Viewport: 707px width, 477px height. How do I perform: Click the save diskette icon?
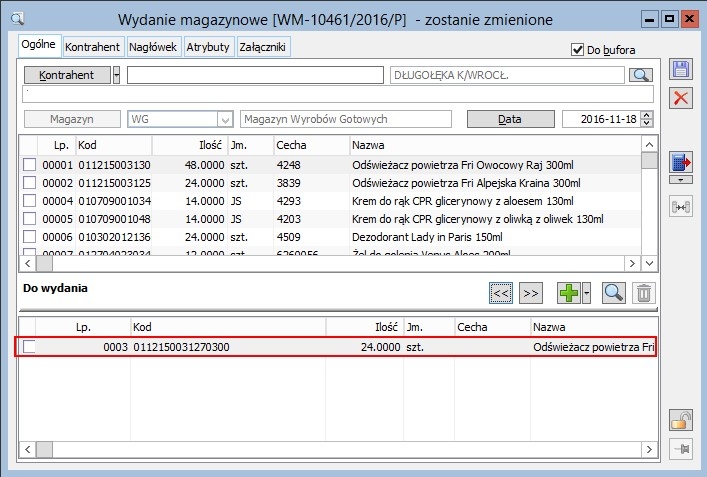(x=680, y=70)
